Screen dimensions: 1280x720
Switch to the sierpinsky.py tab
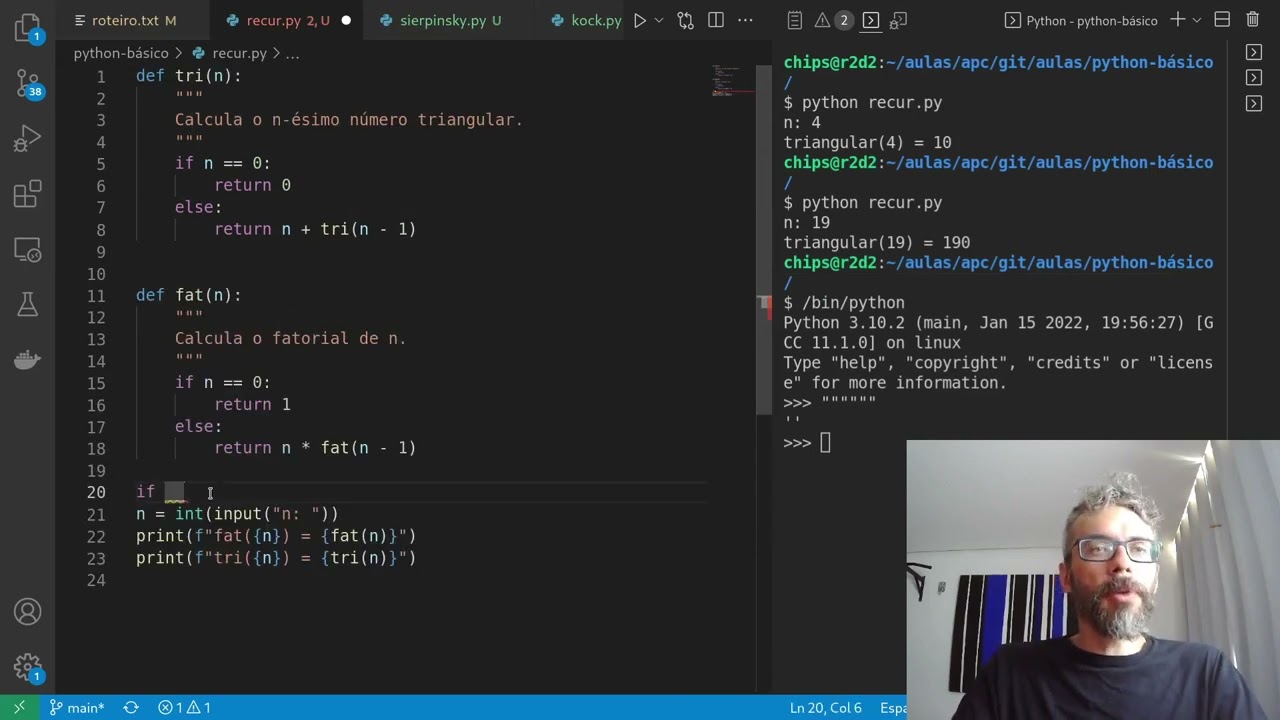(x=450, y=20)
